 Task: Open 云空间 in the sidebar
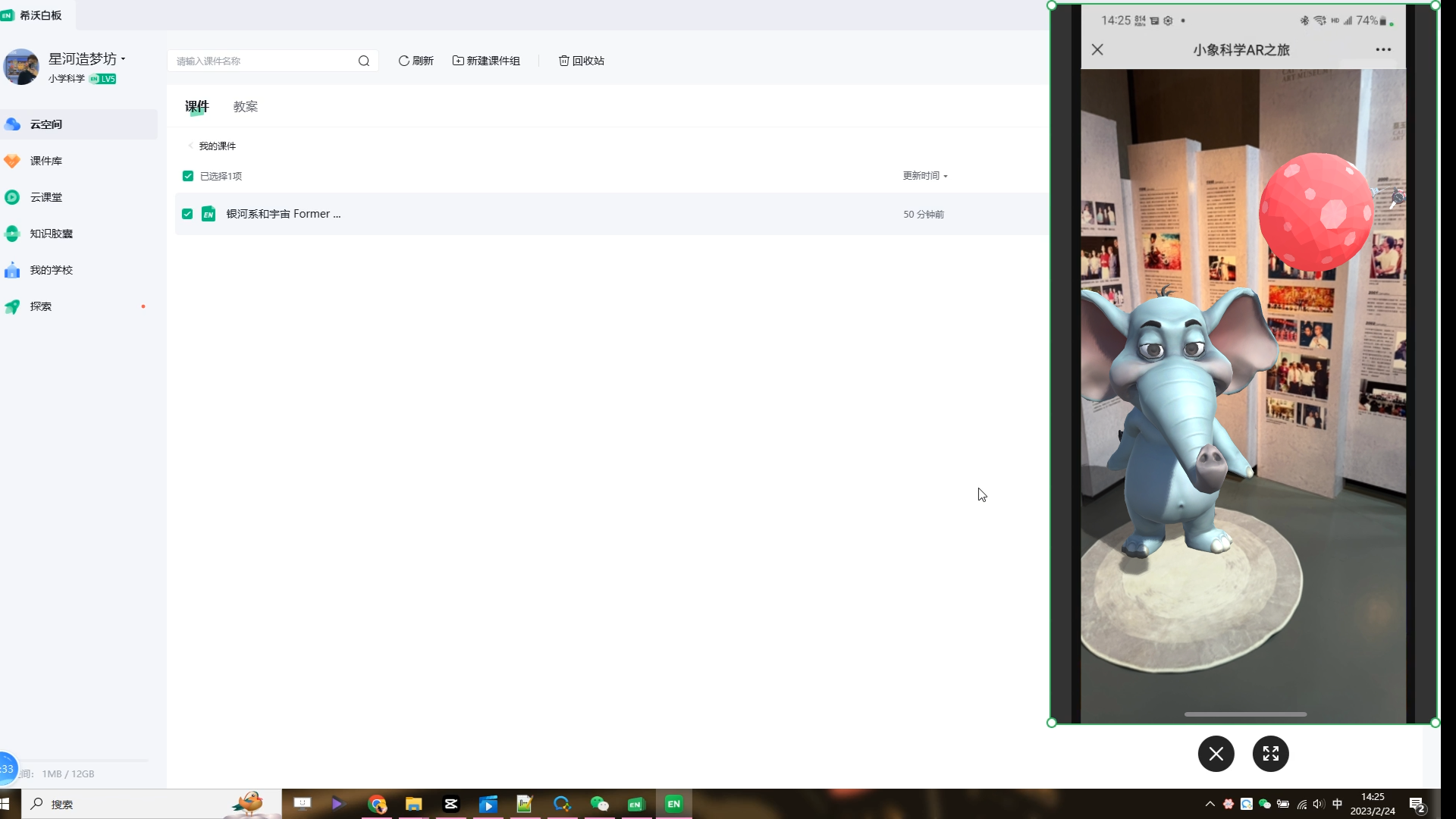click(x=46, y=124)
